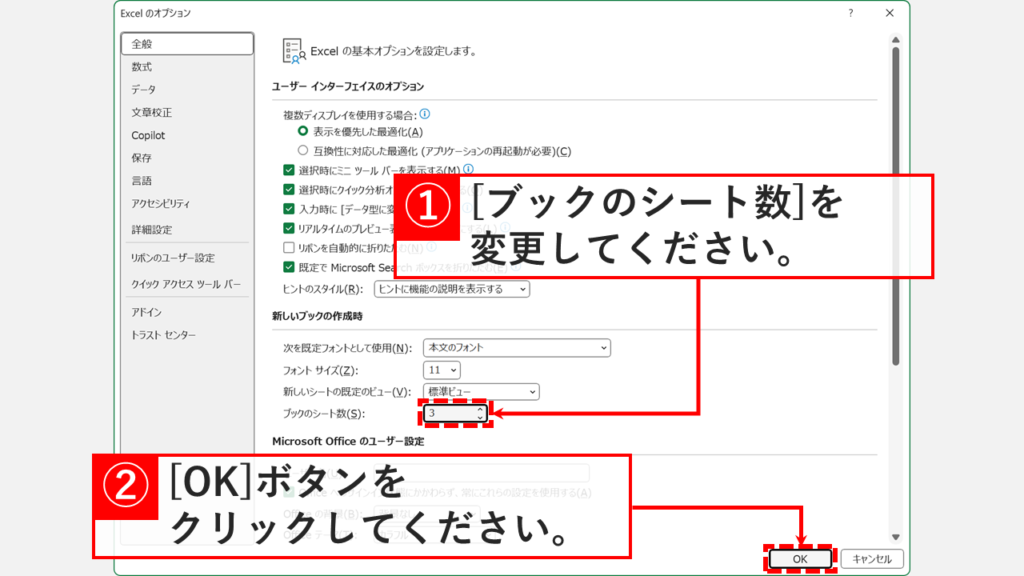Open the フォント サイズ dropdown
1024x576 pixels.
click(452, 371)
